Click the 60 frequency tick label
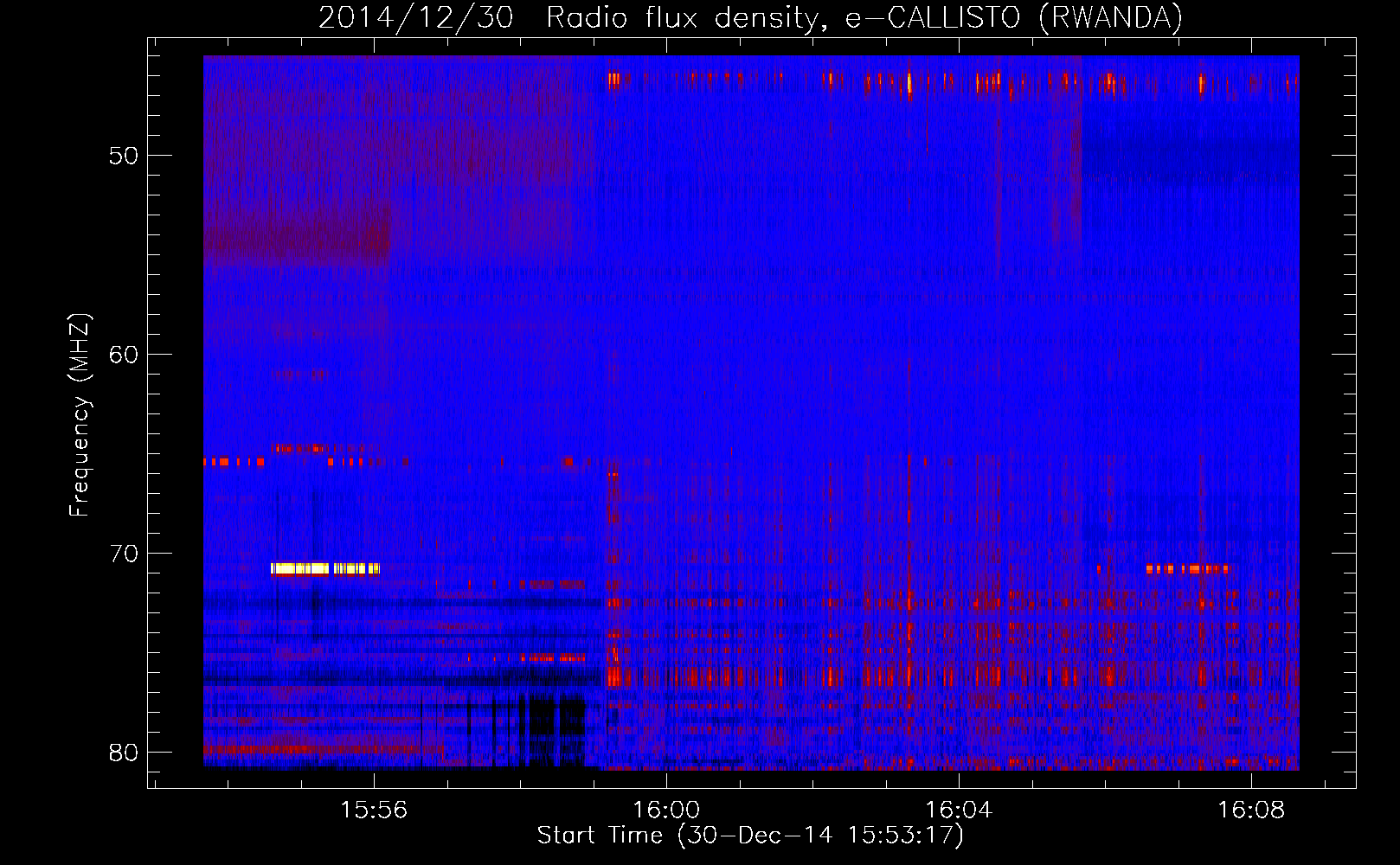Image resolution: width=1400 pixels, height=865 pixels. 124,355
